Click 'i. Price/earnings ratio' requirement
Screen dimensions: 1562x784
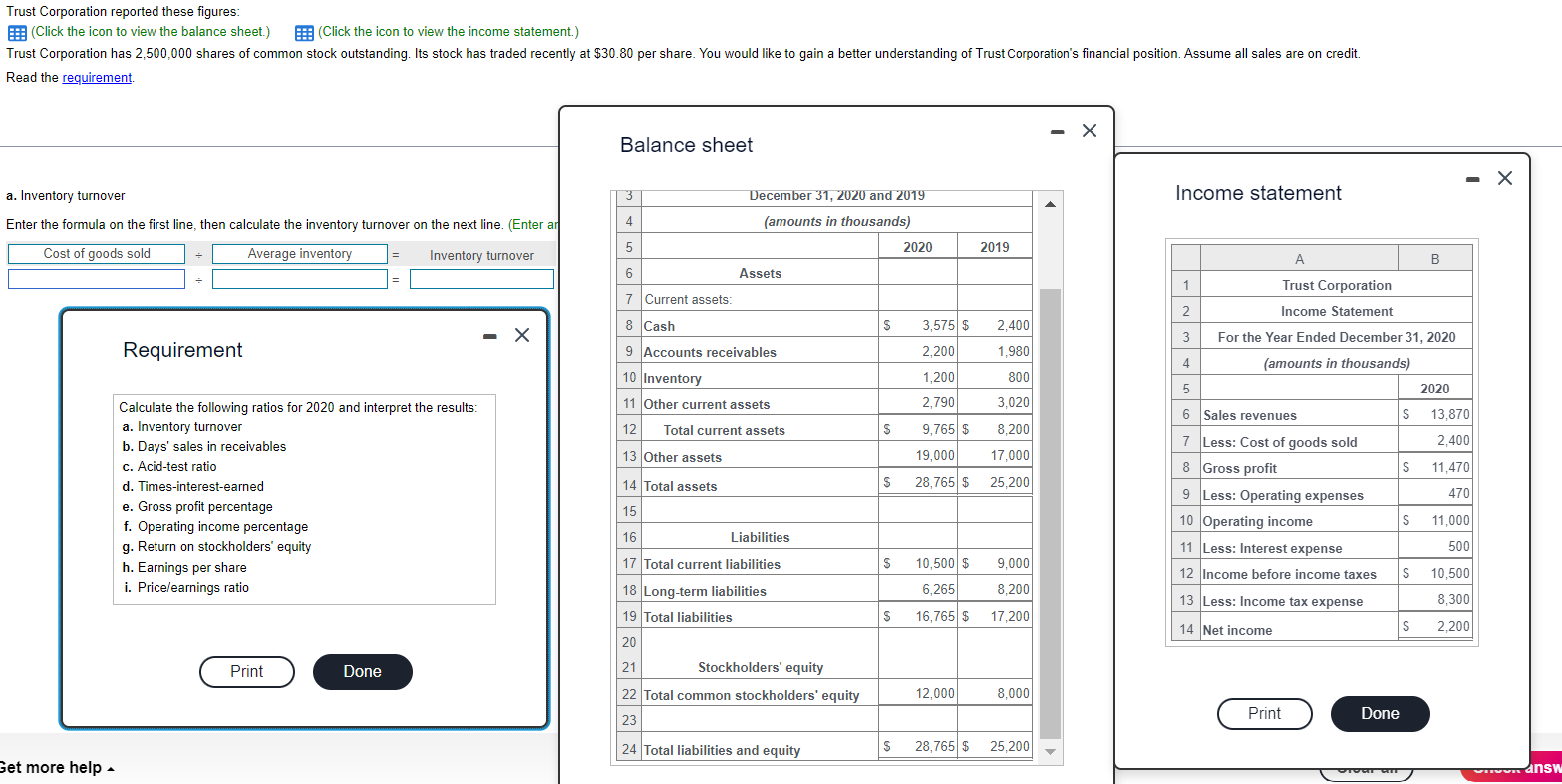tap(184, 588)
